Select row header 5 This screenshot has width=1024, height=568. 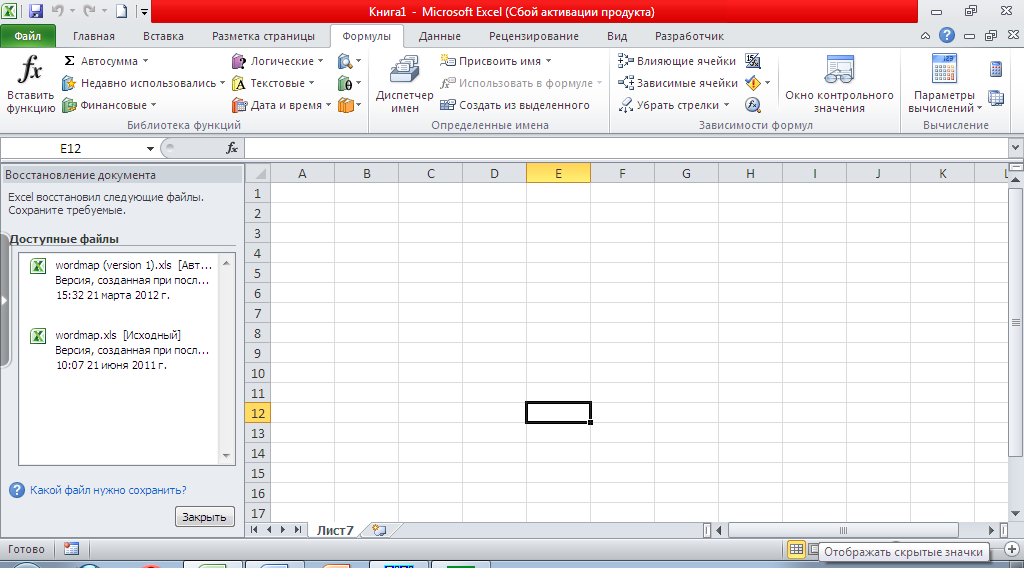(x=257, y=273)
